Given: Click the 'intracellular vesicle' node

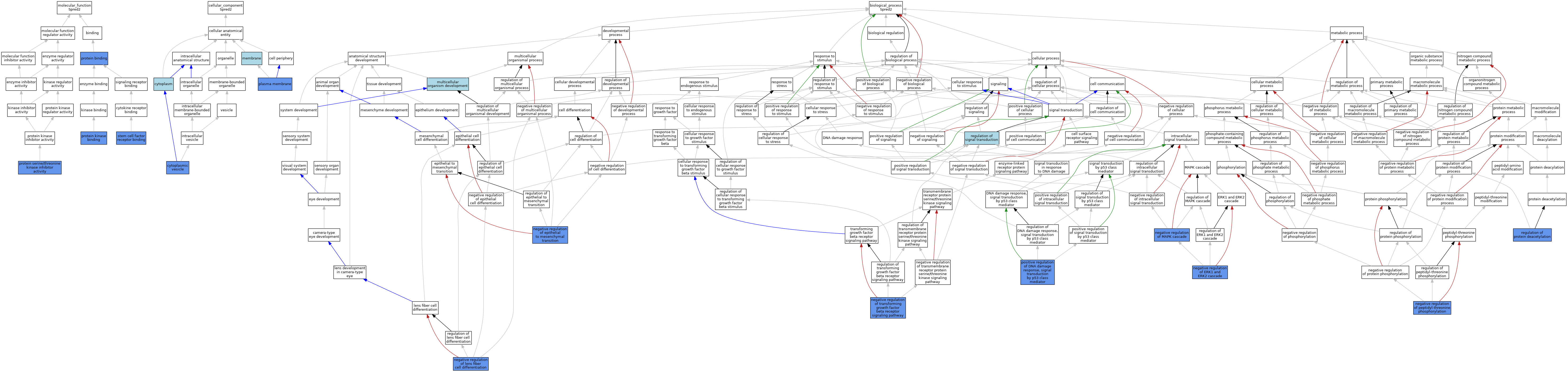Looking at the screenshot, I should pyautogui.click(x=192, y=138).
